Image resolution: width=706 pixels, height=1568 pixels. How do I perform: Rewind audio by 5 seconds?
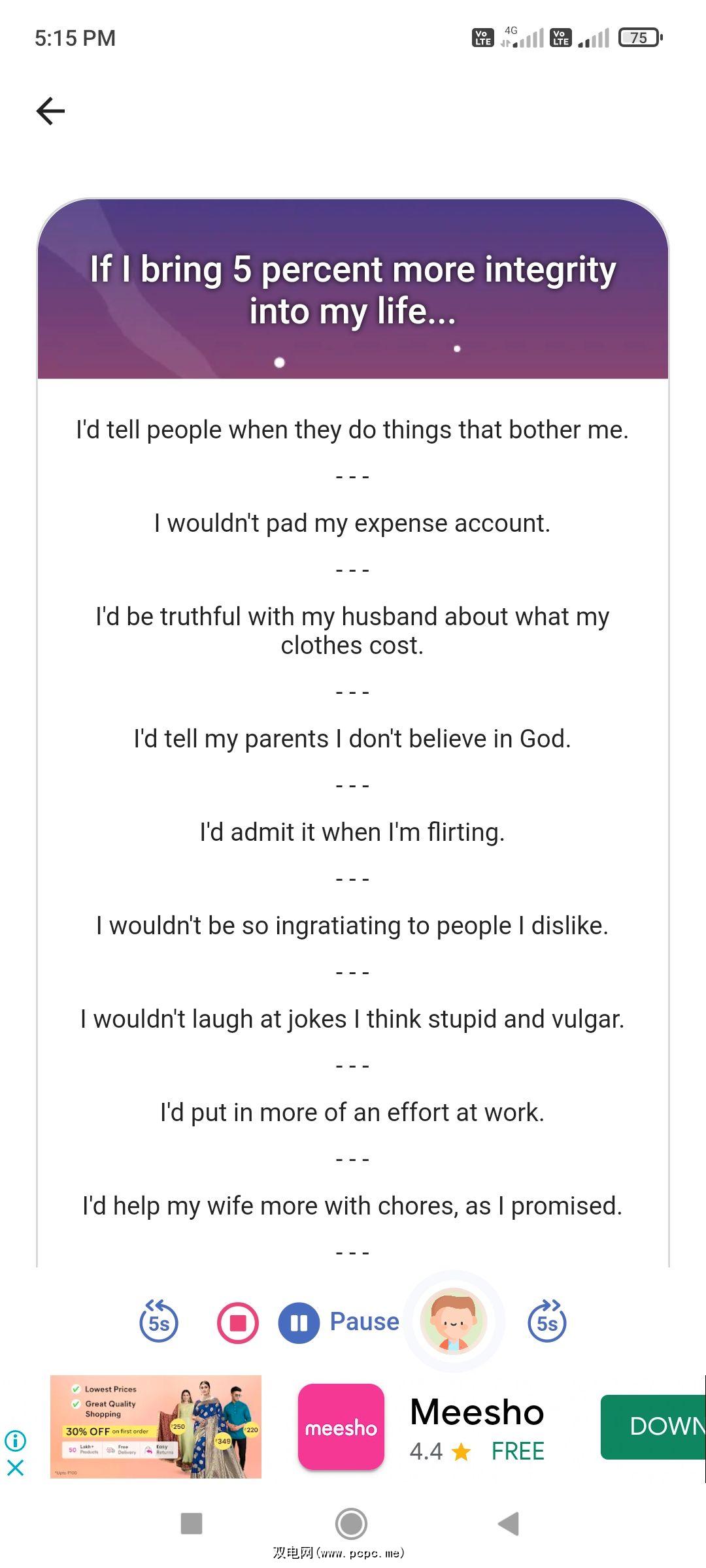pyautogui.click(x=159, y=1321)
